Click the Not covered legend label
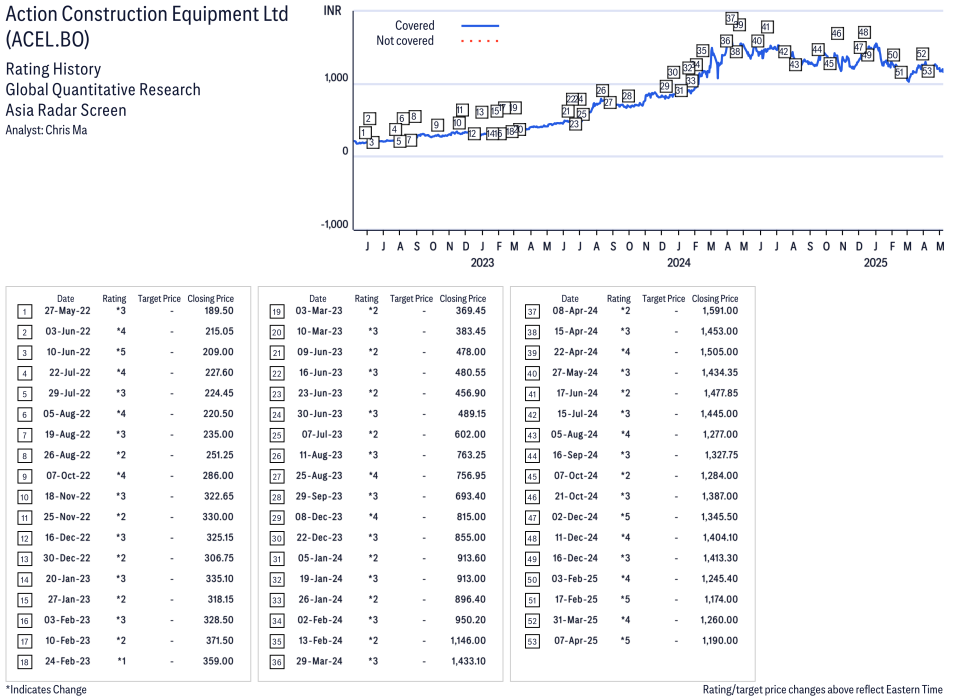 pos(405,41)
